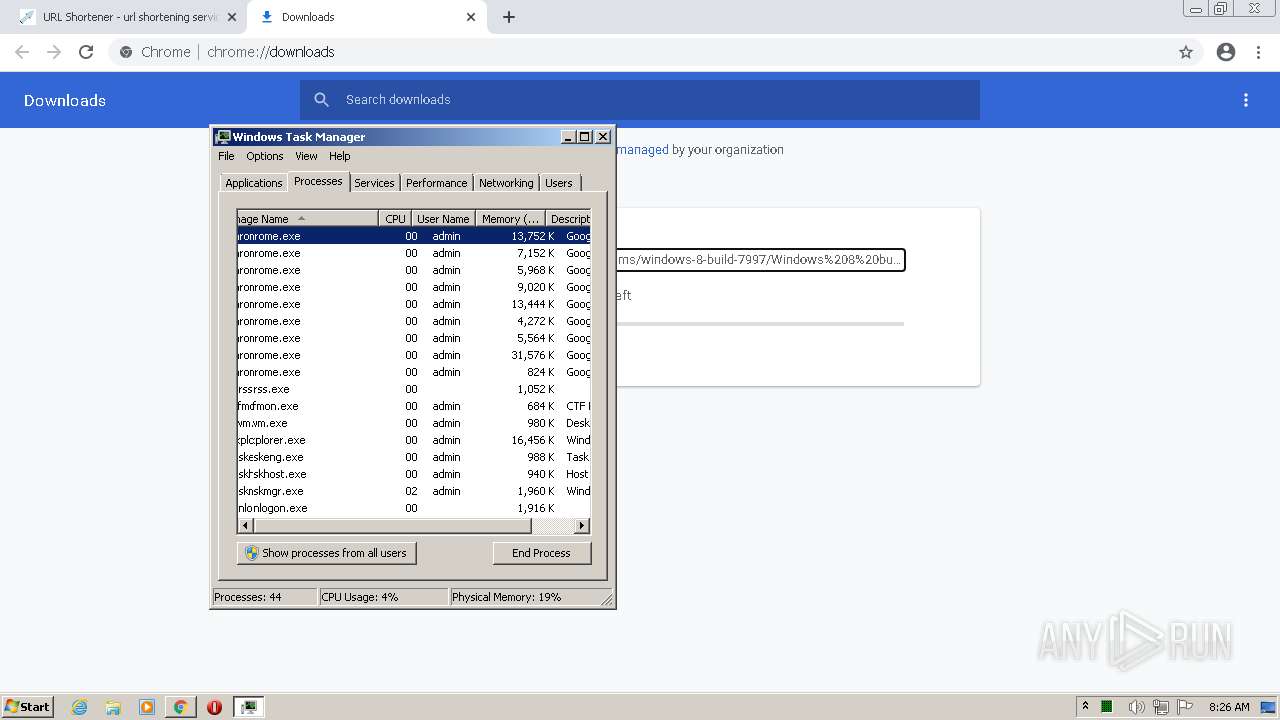Select the ctfmon.exe process row
Image resolution: width=1280 pixels, height=720 pixels.
tap(414, 406)
